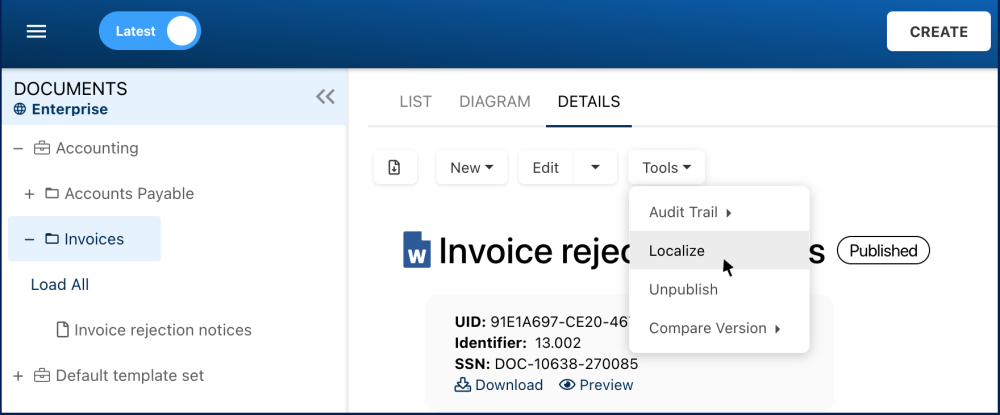Image resolution: width=1000 pixels, height=415 pixels.
Task: Click the Default template set briefcase icon
Action: [41, 375]
